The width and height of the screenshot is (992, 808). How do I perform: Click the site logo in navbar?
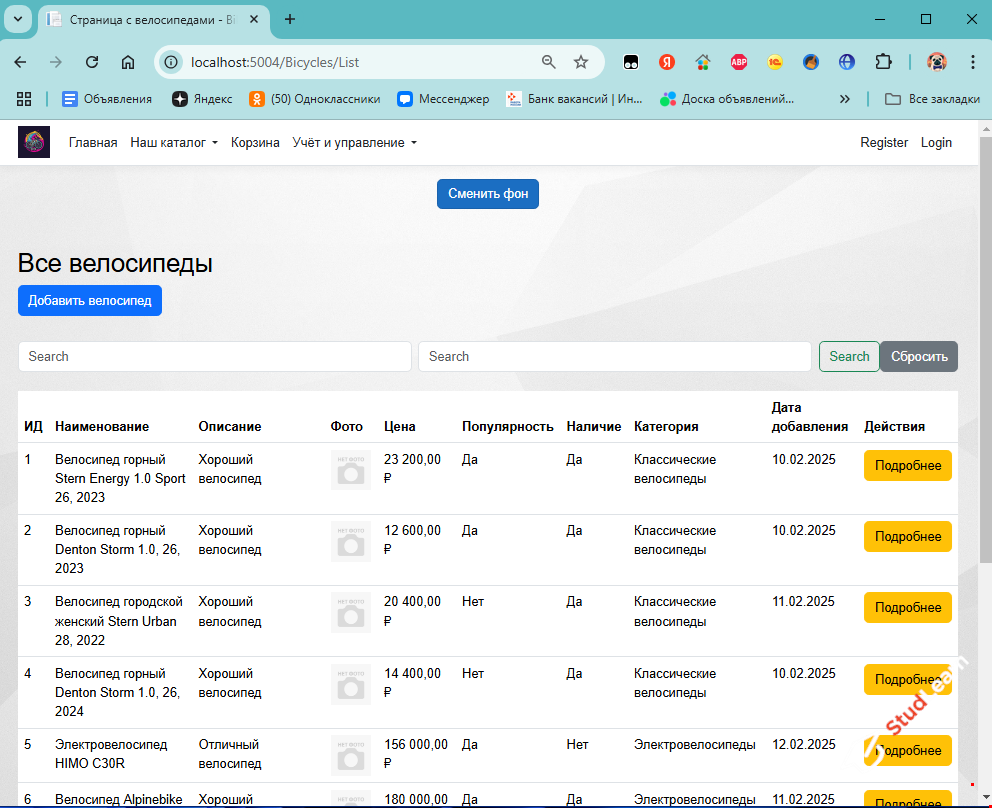click(34, 142)
